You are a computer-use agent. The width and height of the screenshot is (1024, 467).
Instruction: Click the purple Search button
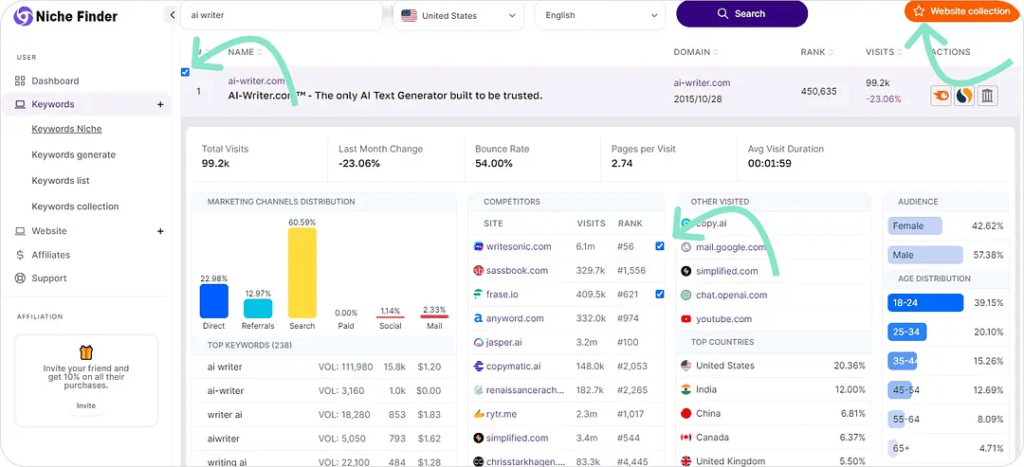pyautogui.click(x=741, y=14)
